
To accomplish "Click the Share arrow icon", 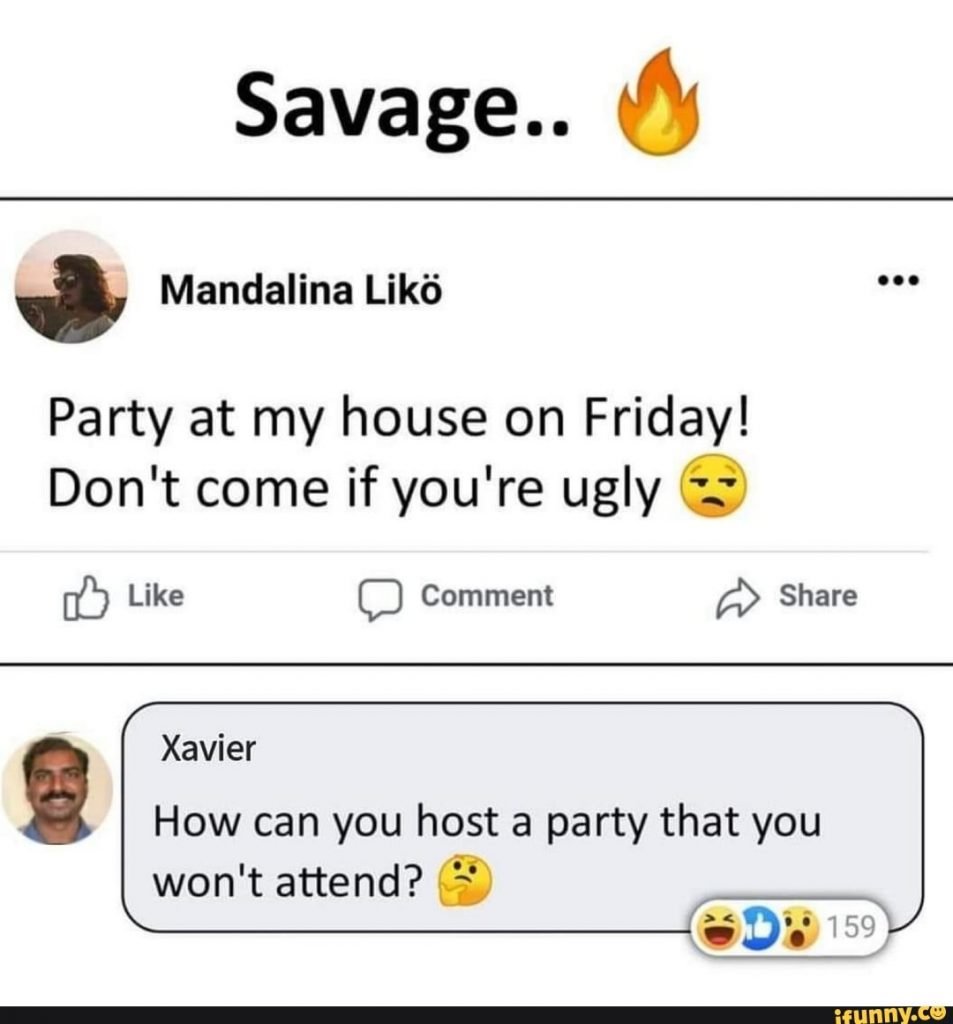I will pyautogui.click(x=737, y=597).
